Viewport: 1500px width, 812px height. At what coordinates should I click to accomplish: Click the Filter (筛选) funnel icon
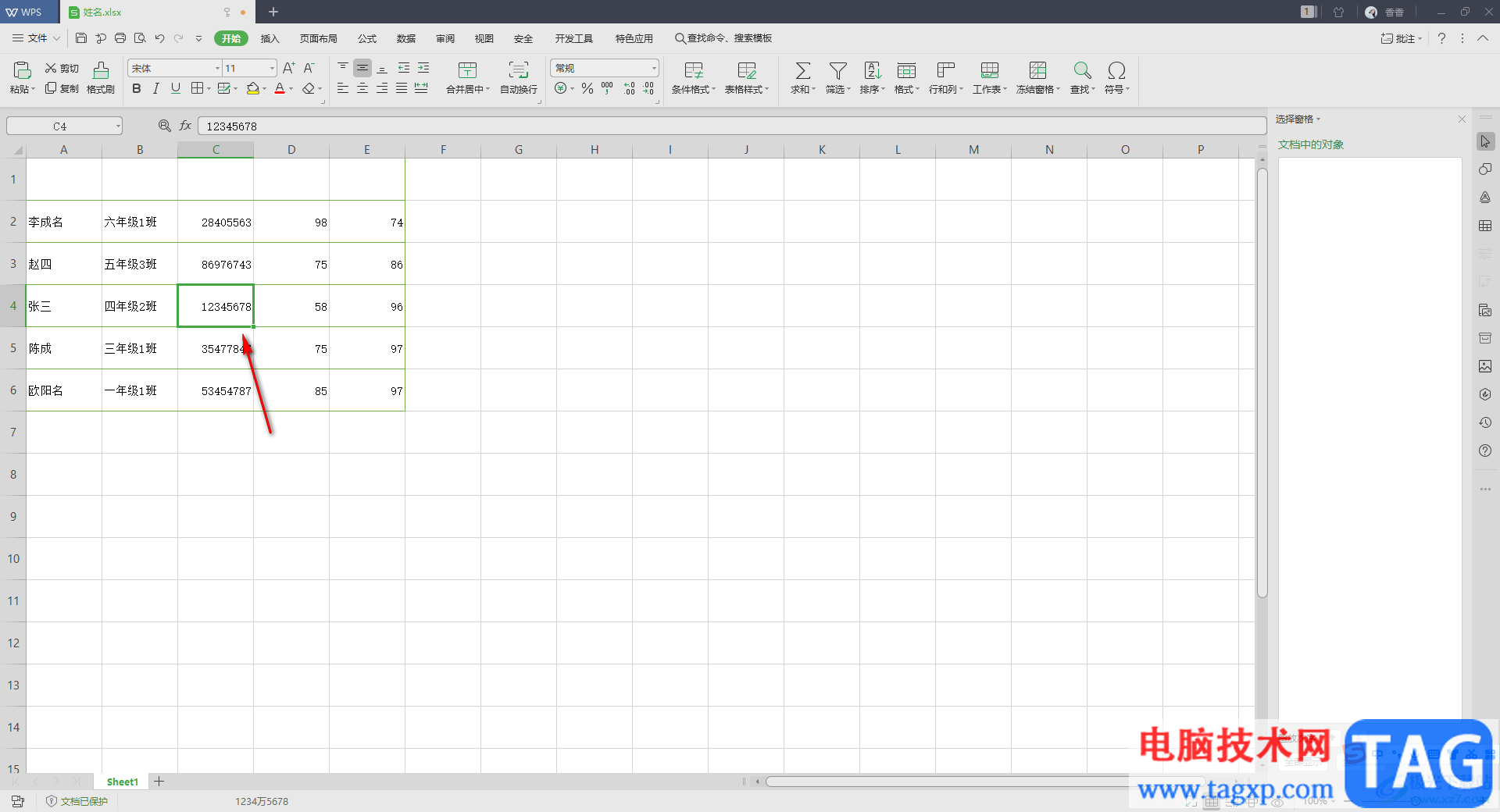coord(837,70)
